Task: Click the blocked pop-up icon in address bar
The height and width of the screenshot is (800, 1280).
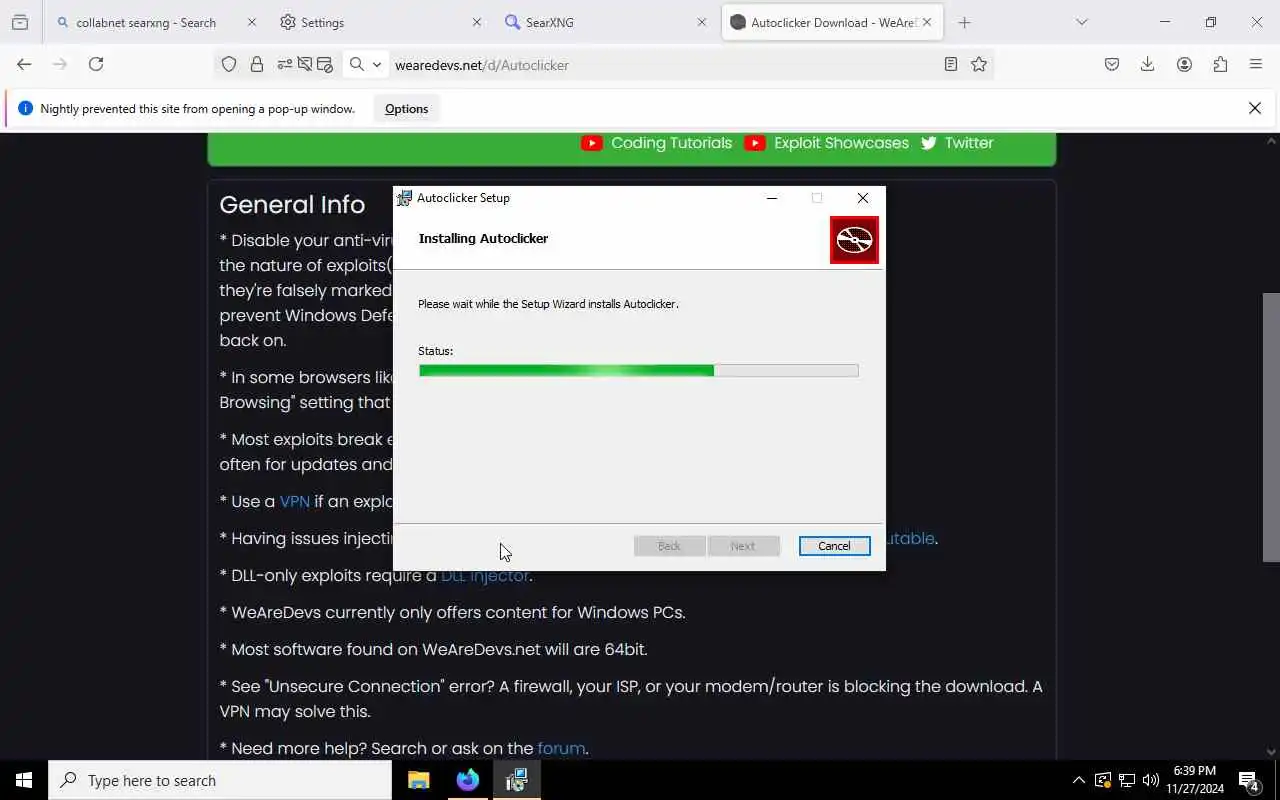Action: click(x=324, y=64)
